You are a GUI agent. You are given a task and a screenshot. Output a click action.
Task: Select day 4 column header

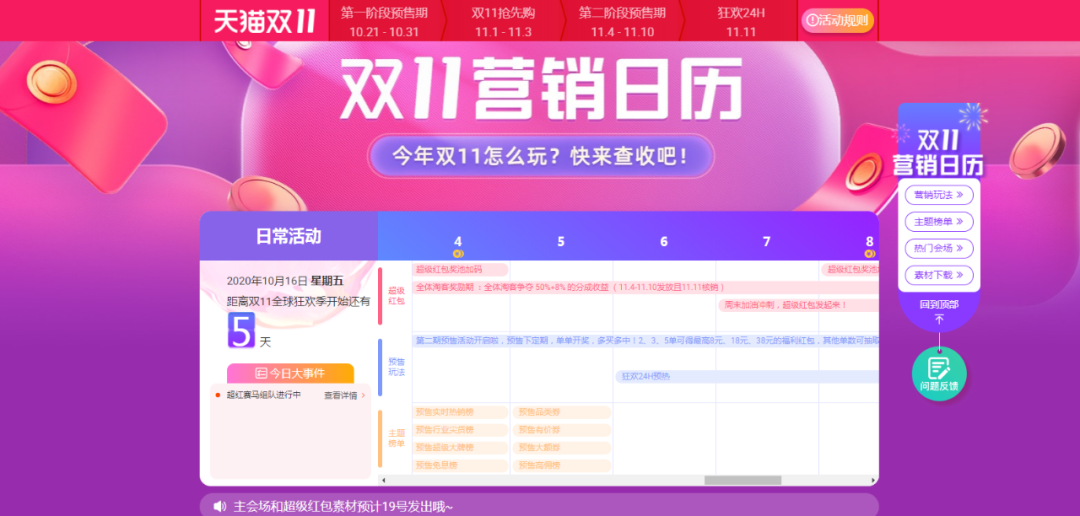(458, 241)
